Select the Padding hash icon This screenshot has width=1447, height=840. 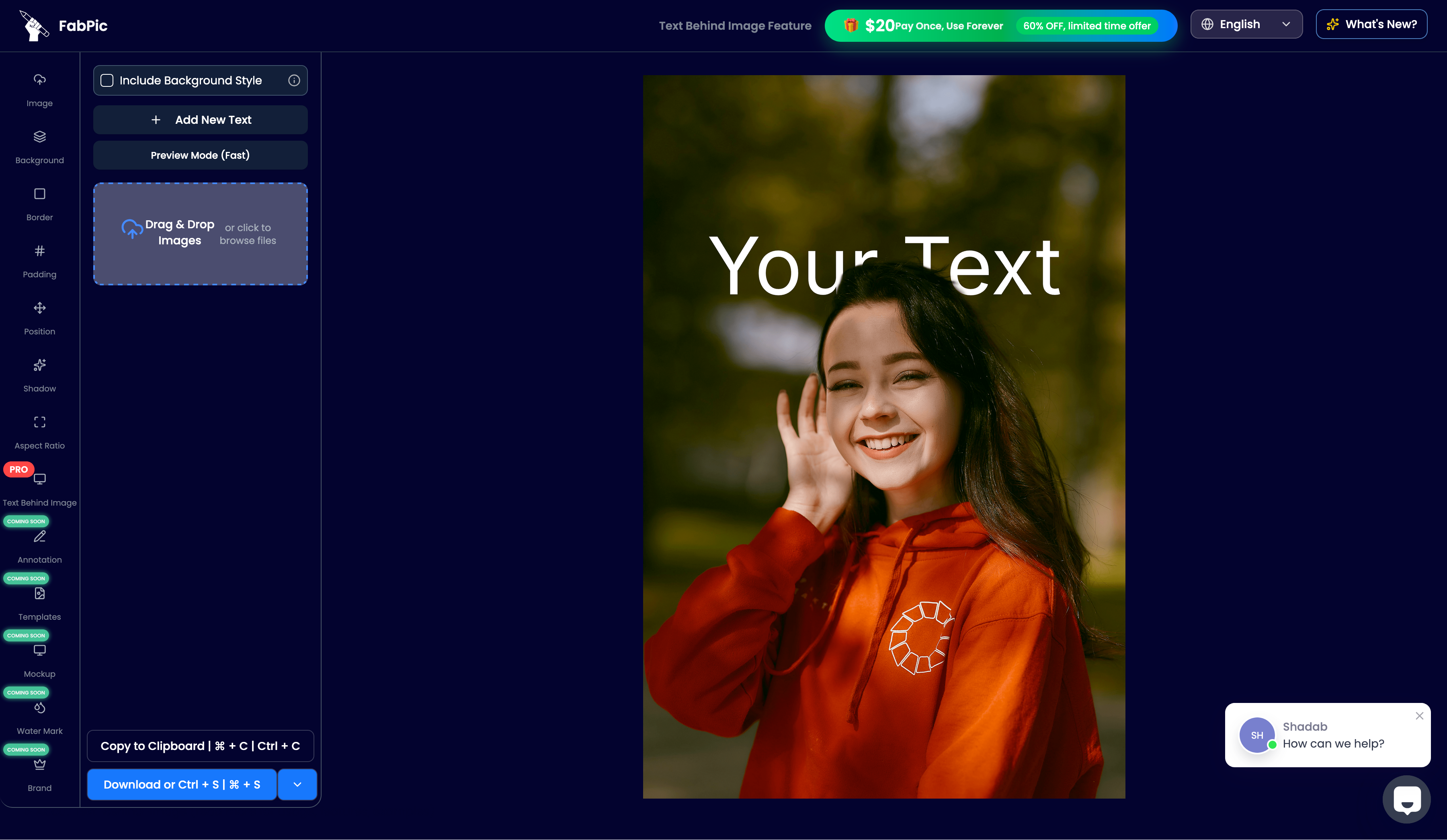pyautogui.click(x=40, y=251)
